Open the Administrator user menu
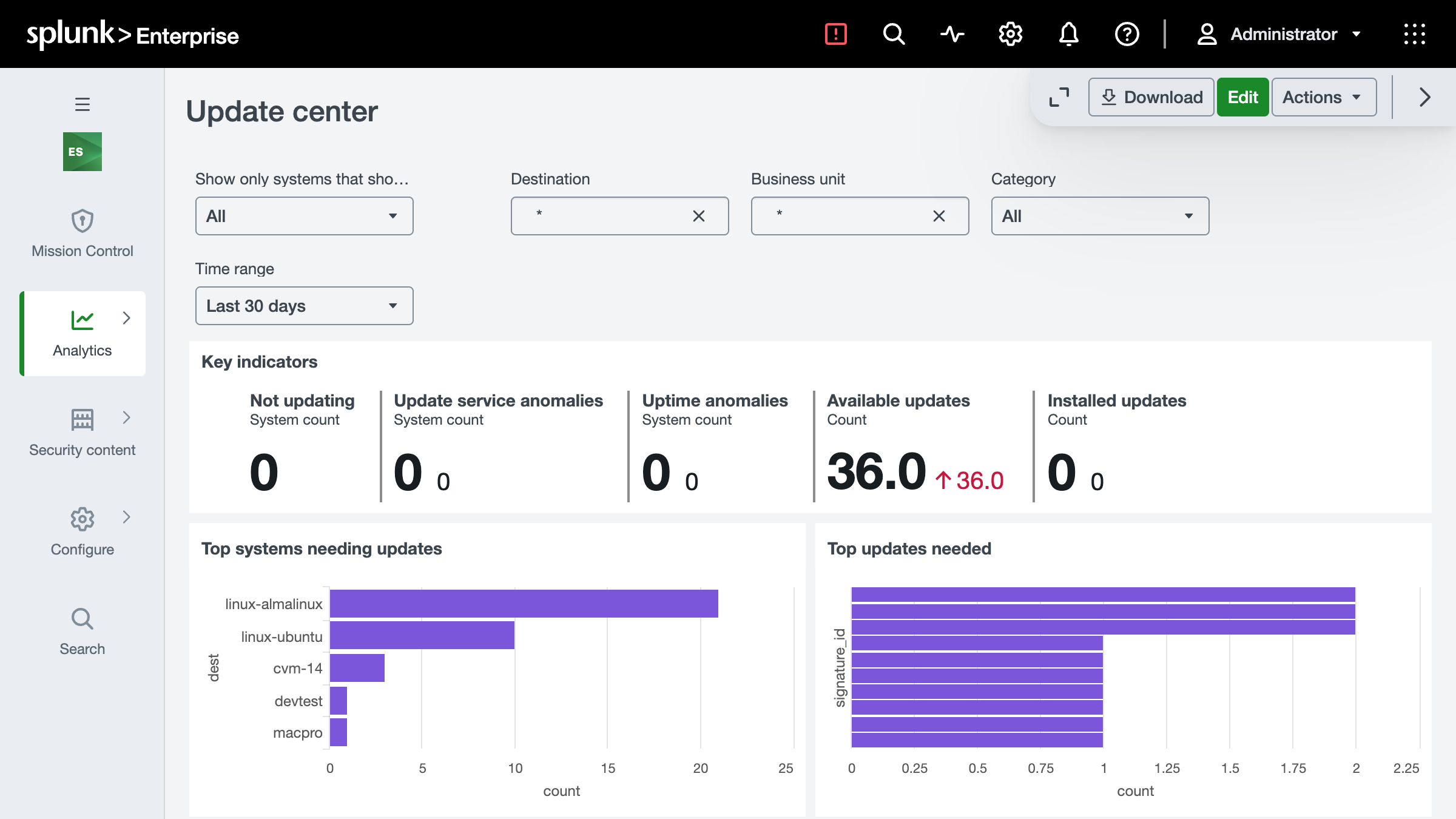1456x819 pixels. pos(1279,34)
